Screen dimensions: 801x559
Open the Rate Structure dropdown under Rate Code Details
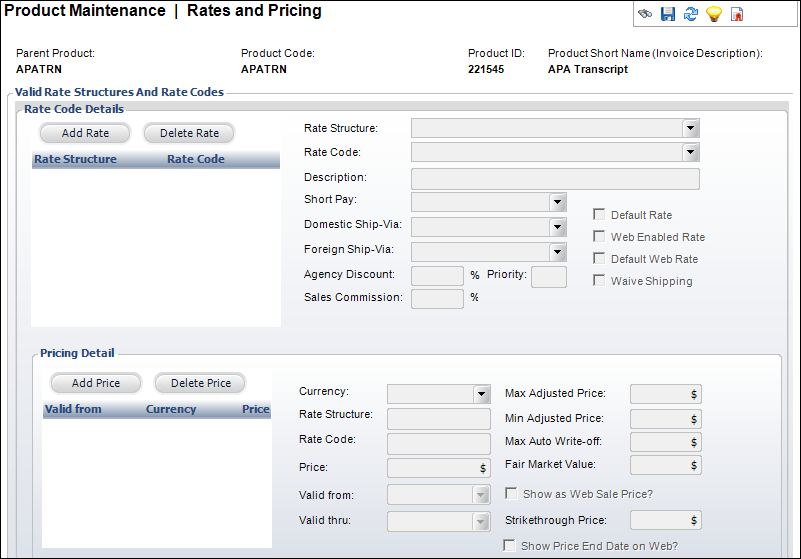click(691, 128)
